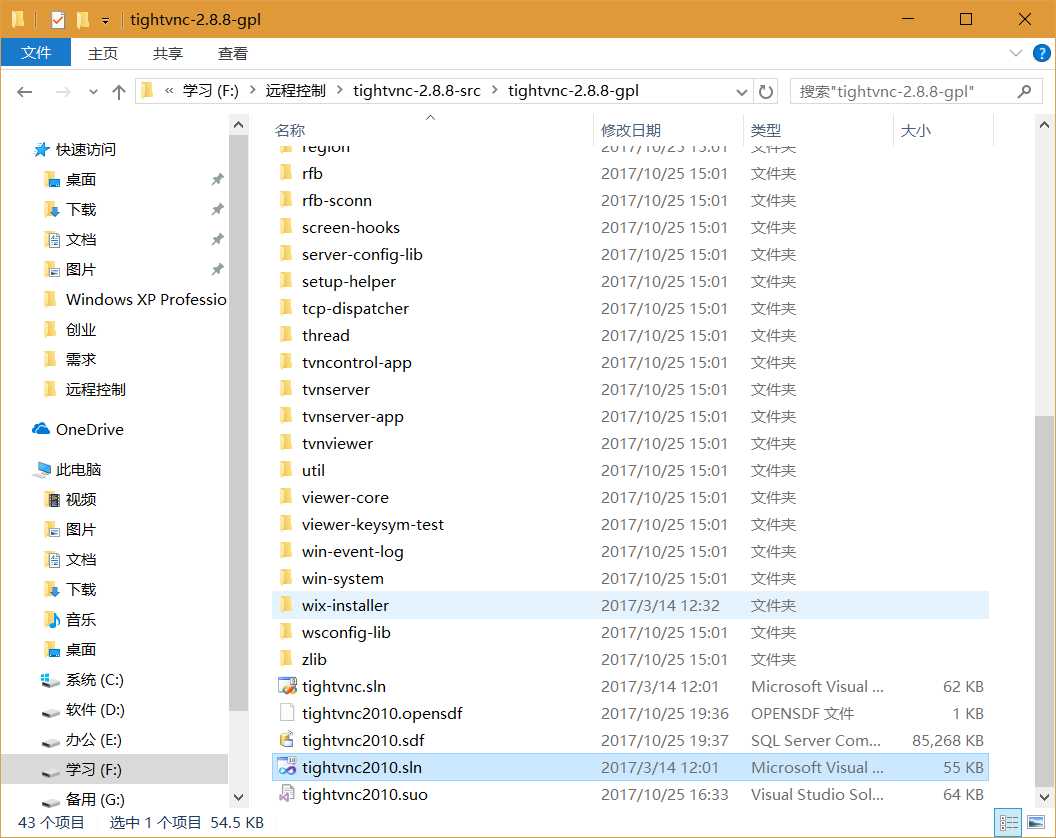Image resolution: width=1056 pixels, height=838 pixels.
Task: Expand breadcrumb chevron after 远程控制
Action: tap(339, 90)
